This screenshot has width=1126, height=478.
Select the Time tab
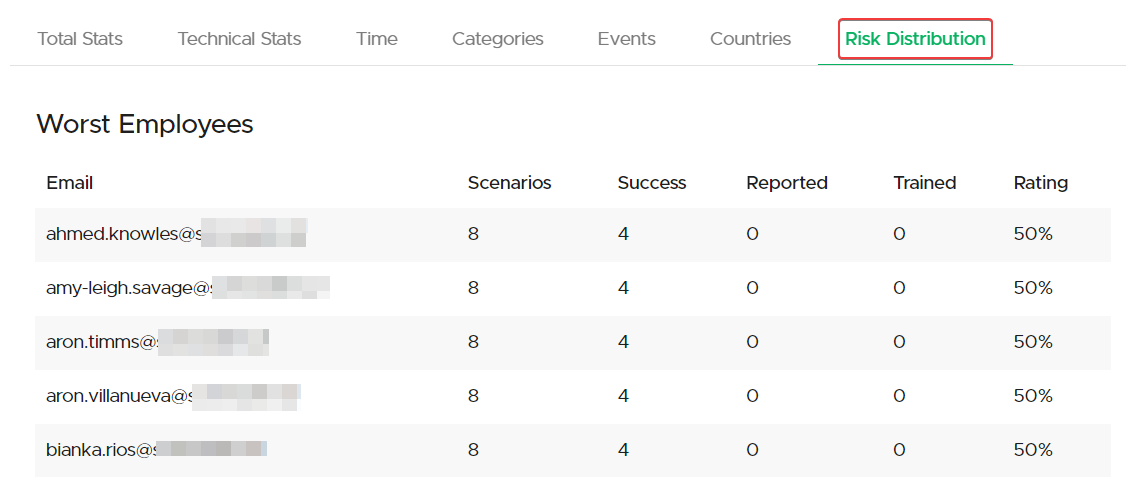pos(376,39)
